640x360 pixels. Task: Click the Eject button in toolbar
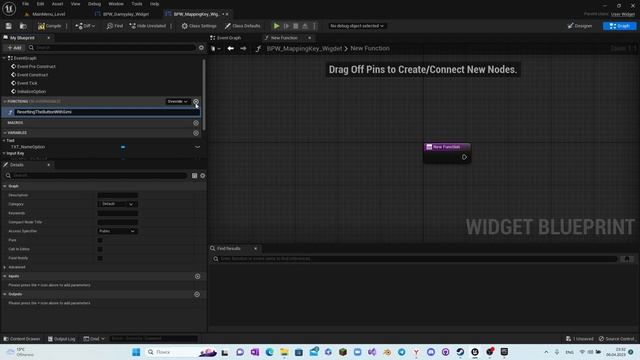point(305,26)
